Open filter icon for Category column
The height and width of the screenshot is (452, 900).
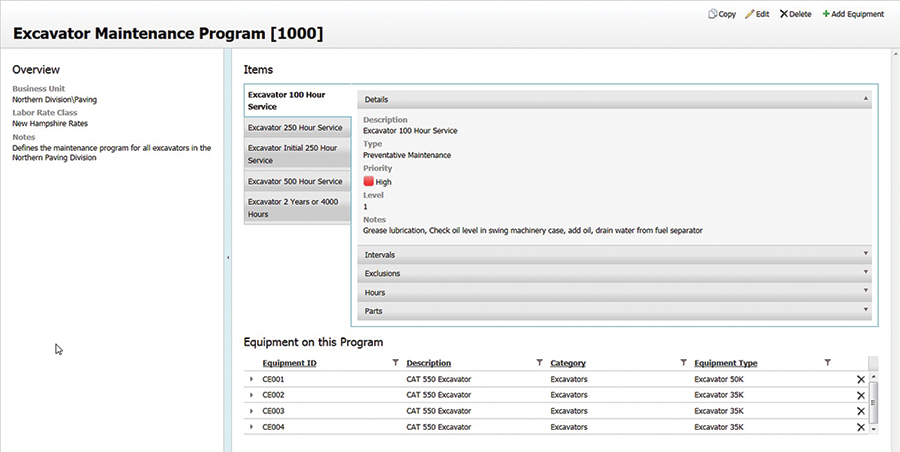(x=683, y=362)
